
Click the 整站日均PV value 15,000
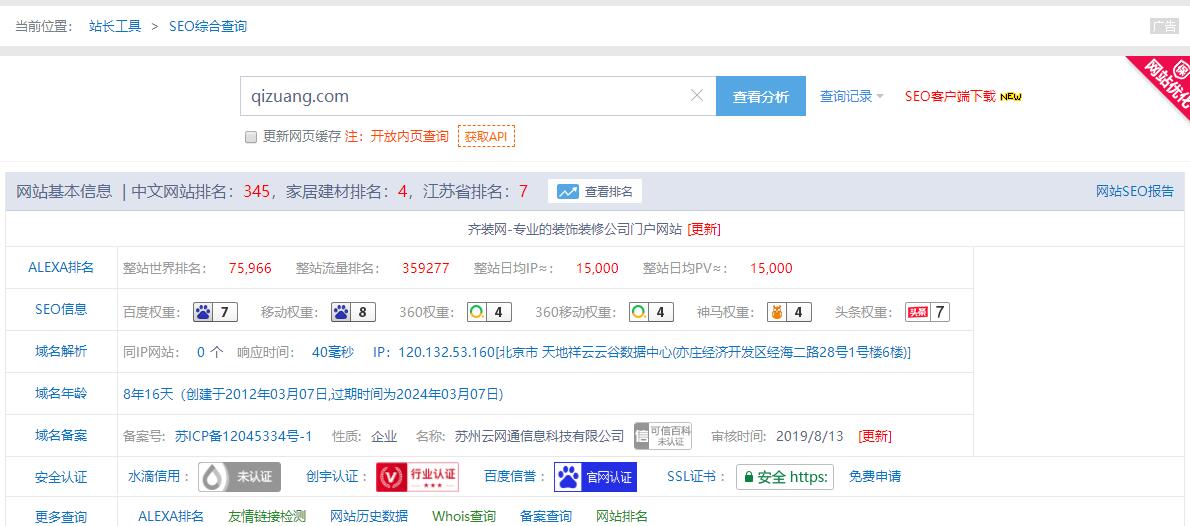click(771, 268)
